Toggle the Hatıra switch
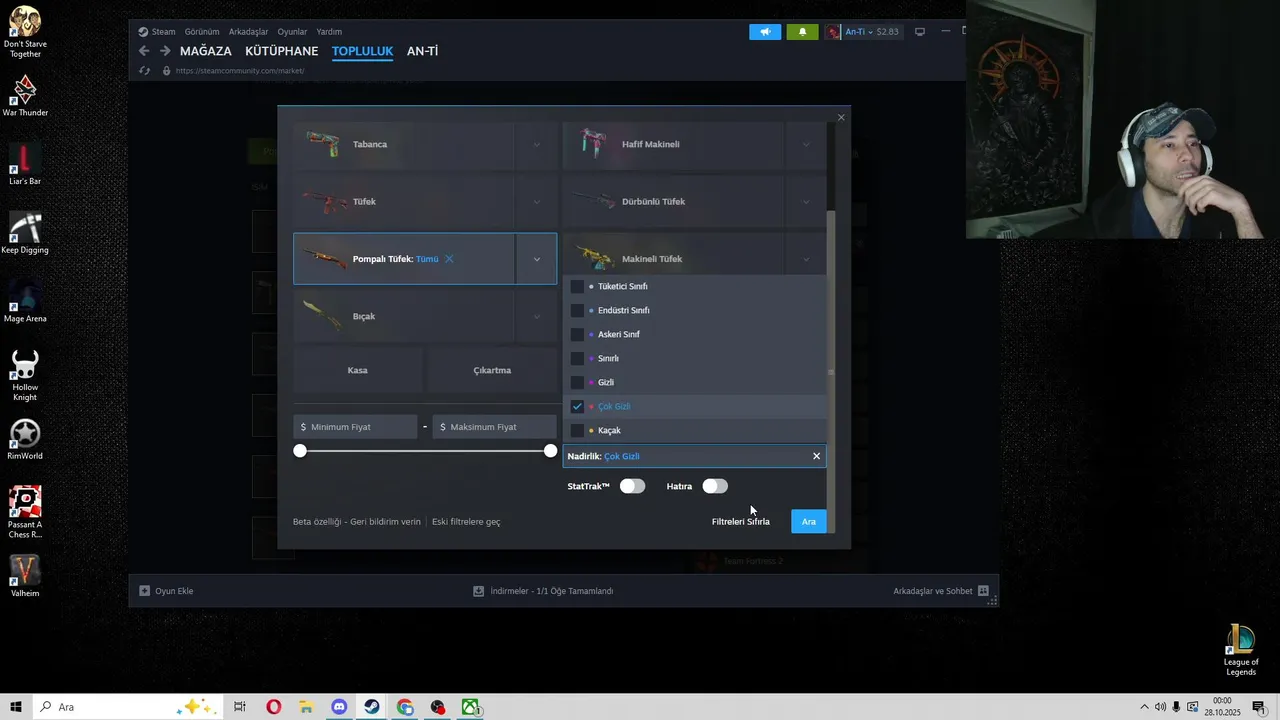Viewport: 1280px width, 720px height. (715, 486)
